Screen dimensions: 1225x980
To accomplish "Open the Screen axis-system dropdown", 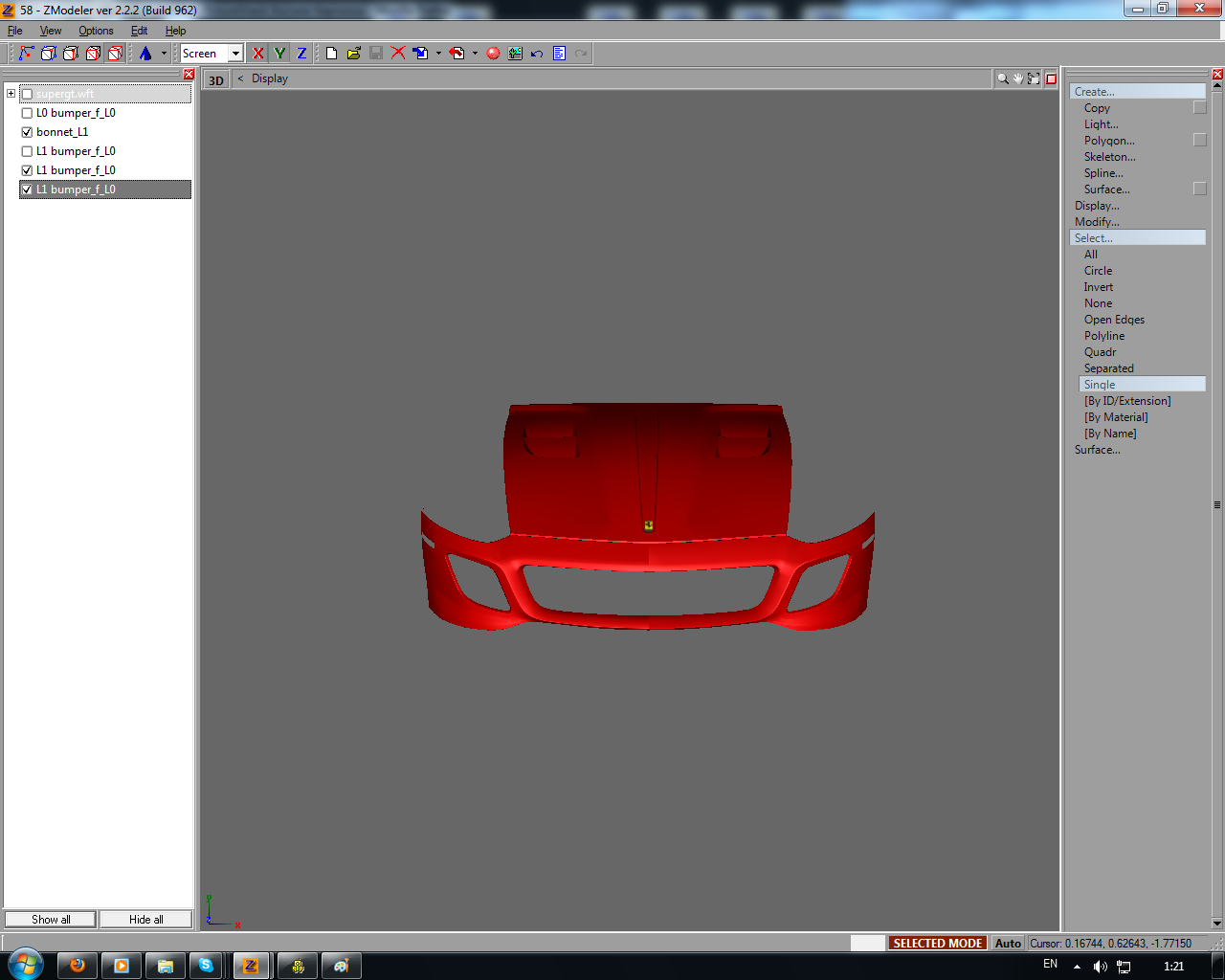I will [235, 54].
